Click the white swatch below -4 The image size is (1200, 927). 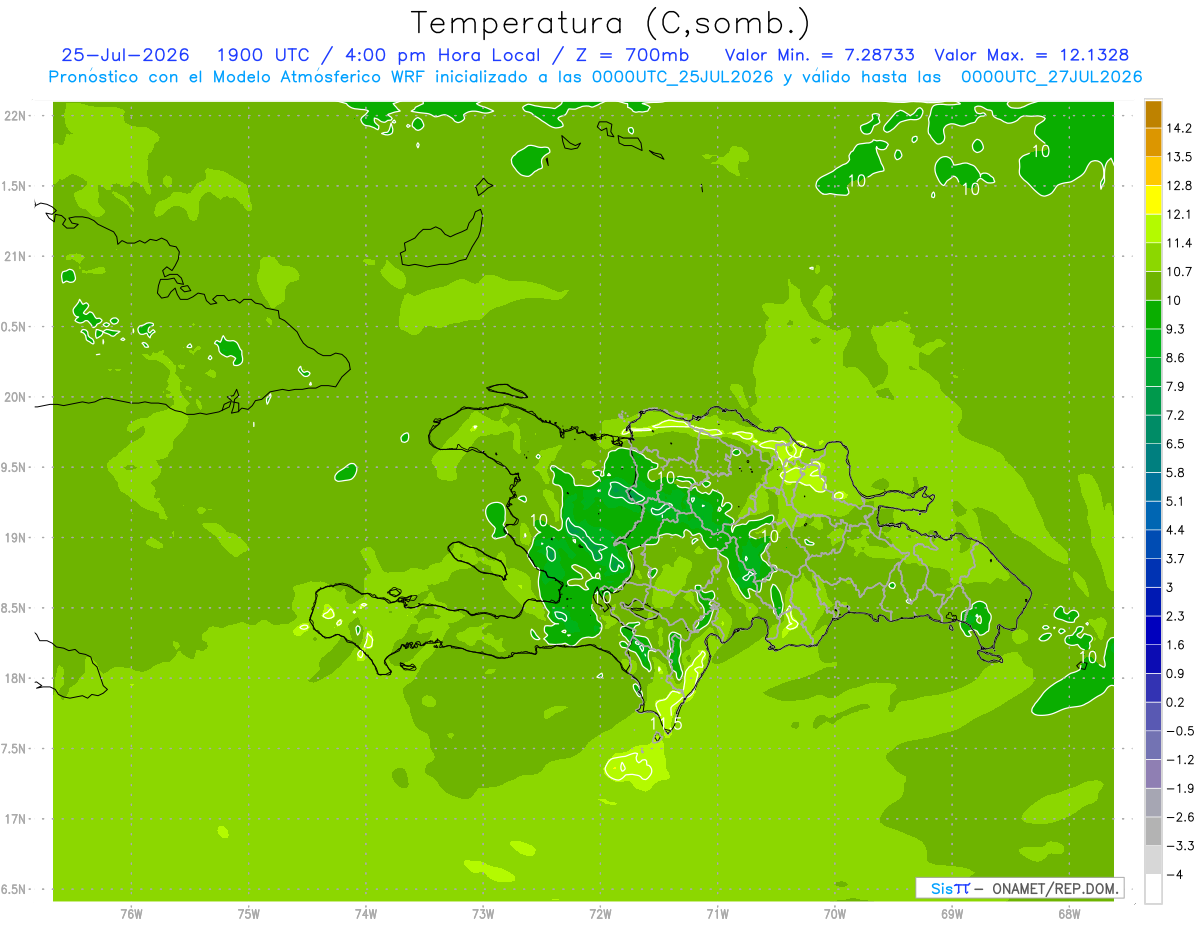pos(1153,889)
